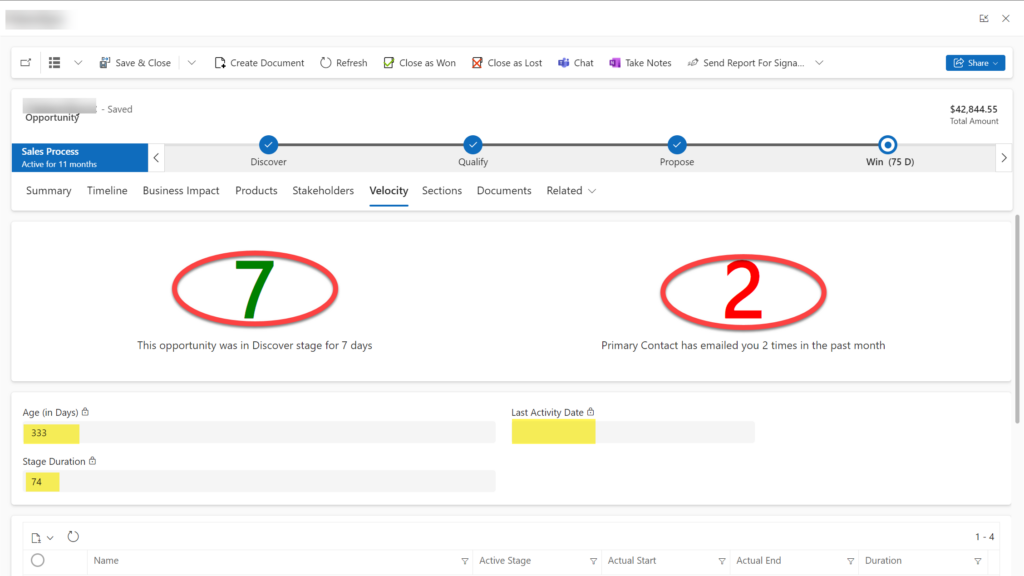1024x576 pixels.
Task: Click new record page icon in subgrid
Action: tap(36, 538)
